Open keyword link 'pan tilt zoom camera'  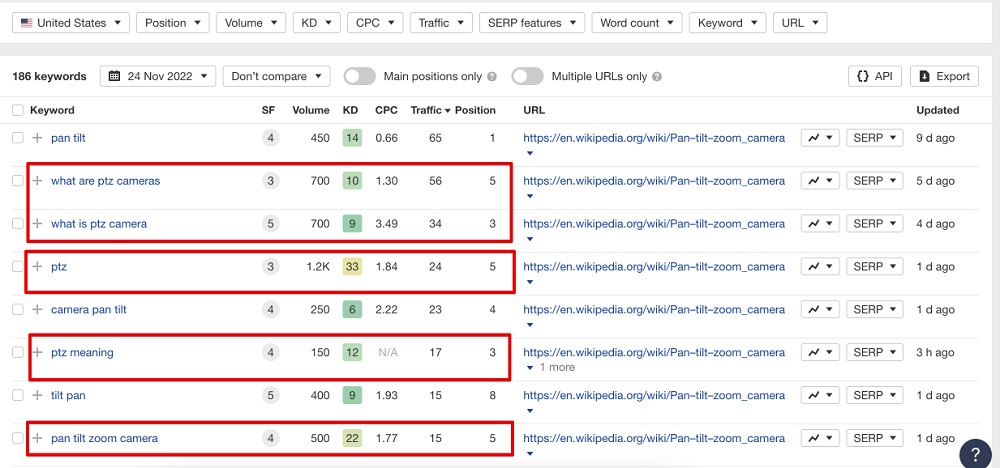(105, 438)
